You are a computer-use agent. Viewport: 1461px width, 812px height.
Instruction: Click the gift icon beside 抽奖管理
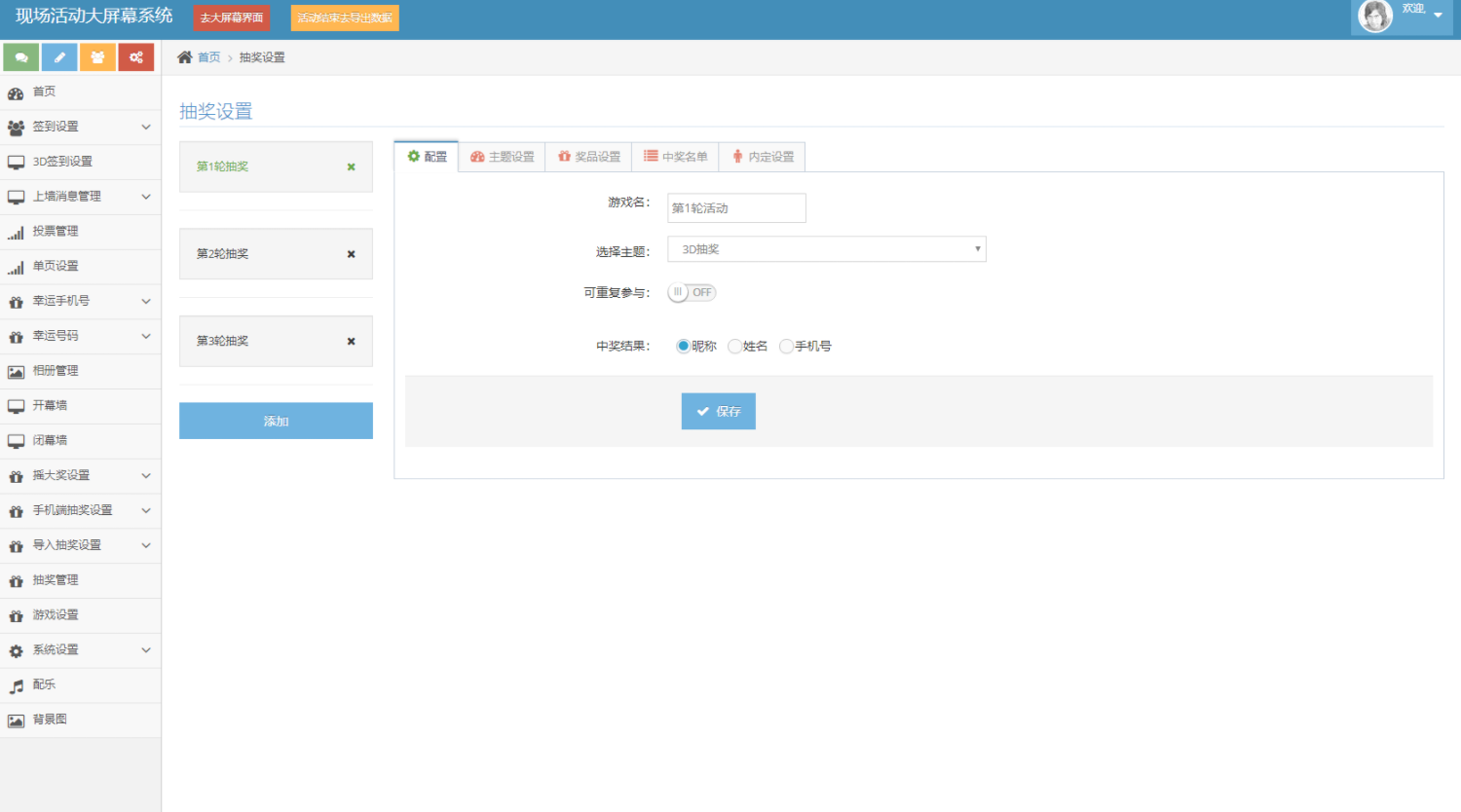pyautogui.click(x=16, y=581)
